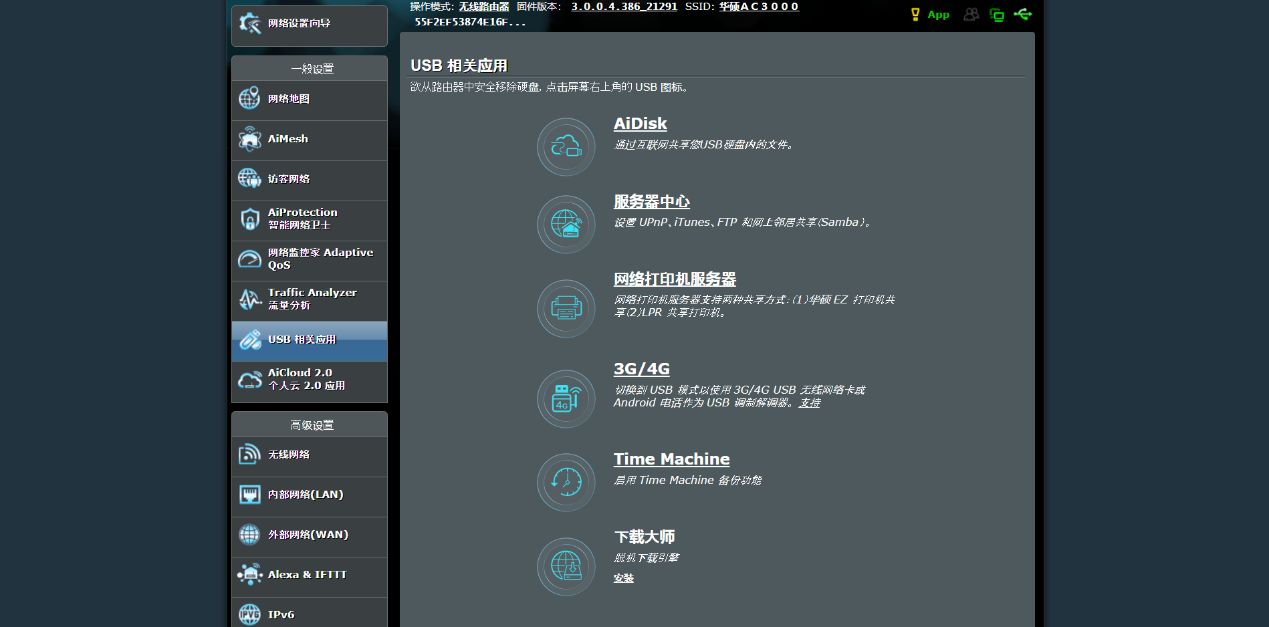Open the IPv6 menu item
1269x627 pixels.
point(309,612)
